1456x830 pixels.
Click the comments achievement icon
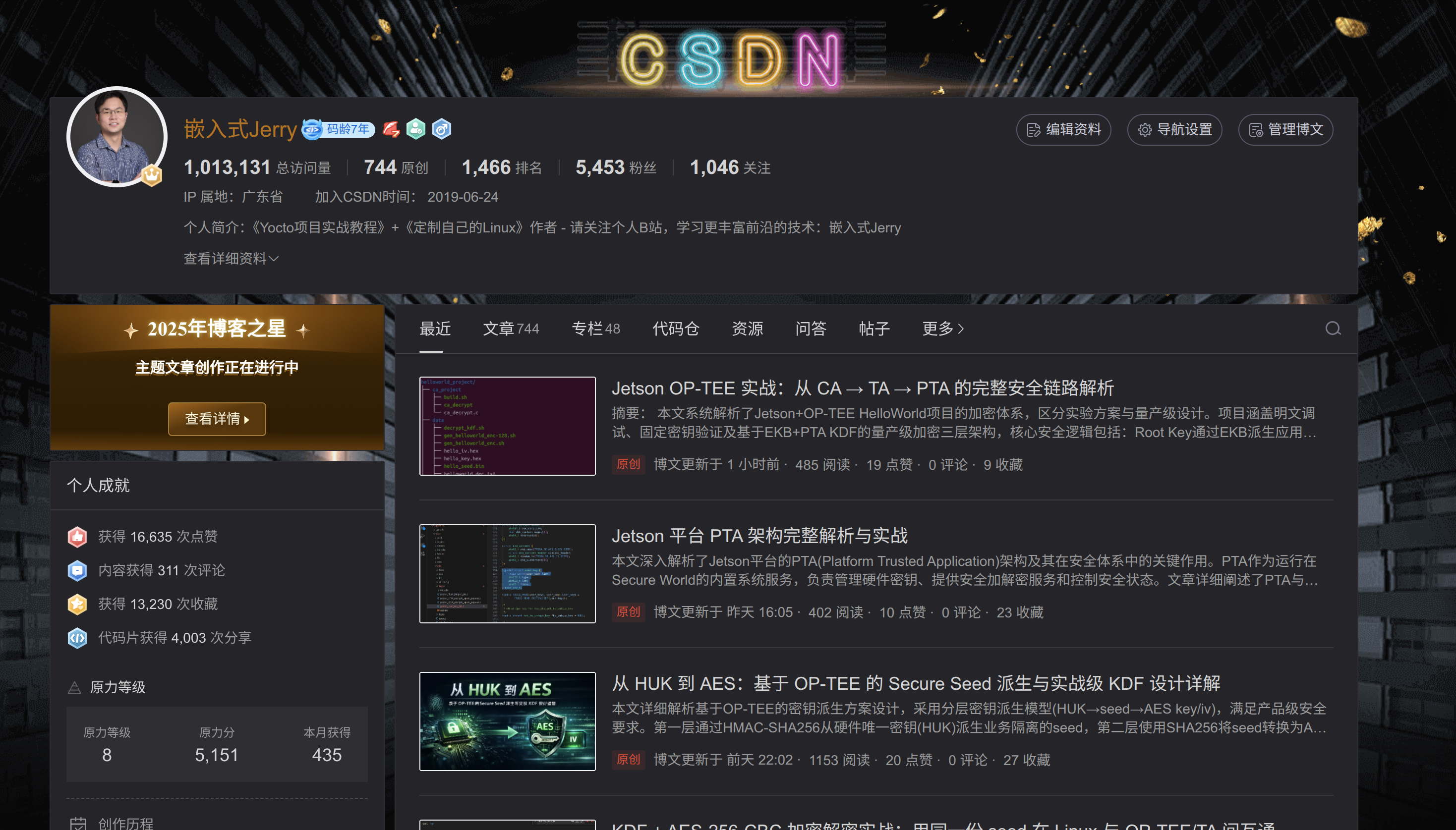coord(77,570)
